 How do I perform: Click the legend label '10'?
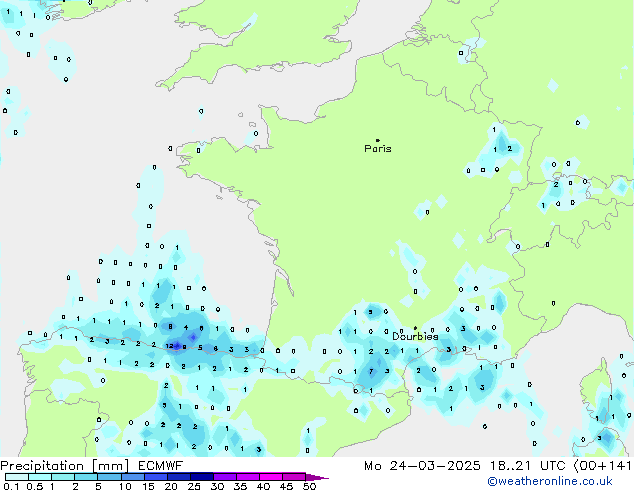tap(125, 486)
